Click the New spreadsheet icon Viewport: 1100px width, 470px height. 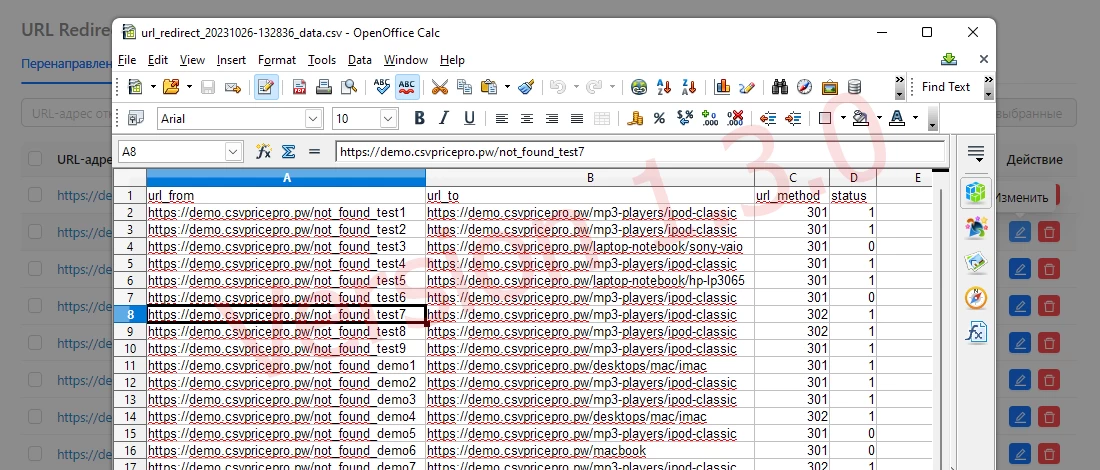[x=135, y=87]
